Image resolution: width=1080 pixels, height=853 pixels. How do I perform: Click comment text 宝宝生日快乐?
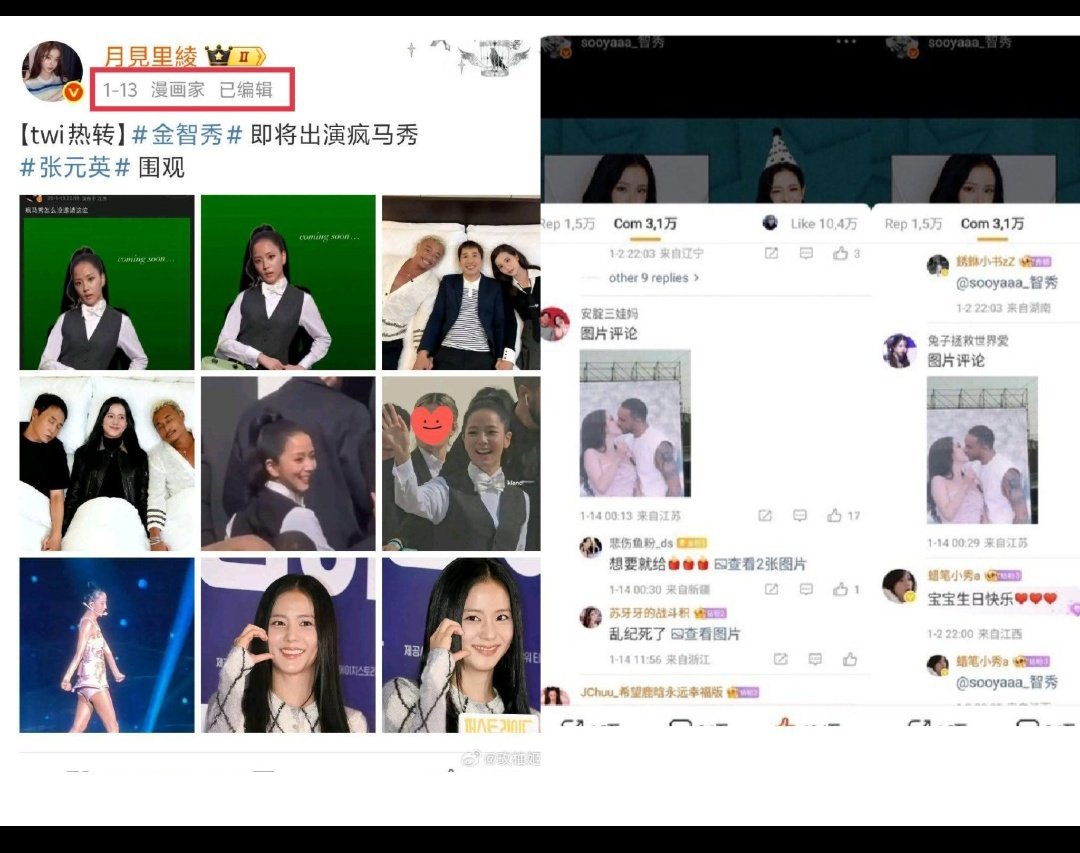[x=992, y=599]
